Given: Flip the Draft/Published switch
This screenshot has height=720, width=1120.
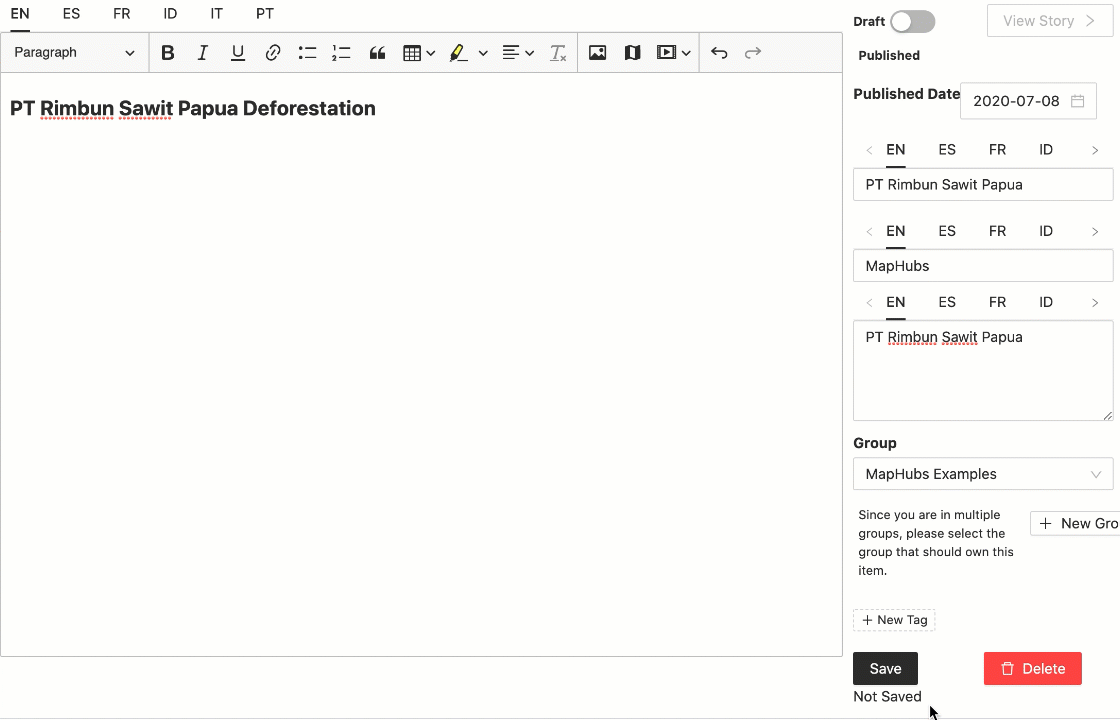Looking at the screenshot, I should point(913,21).
